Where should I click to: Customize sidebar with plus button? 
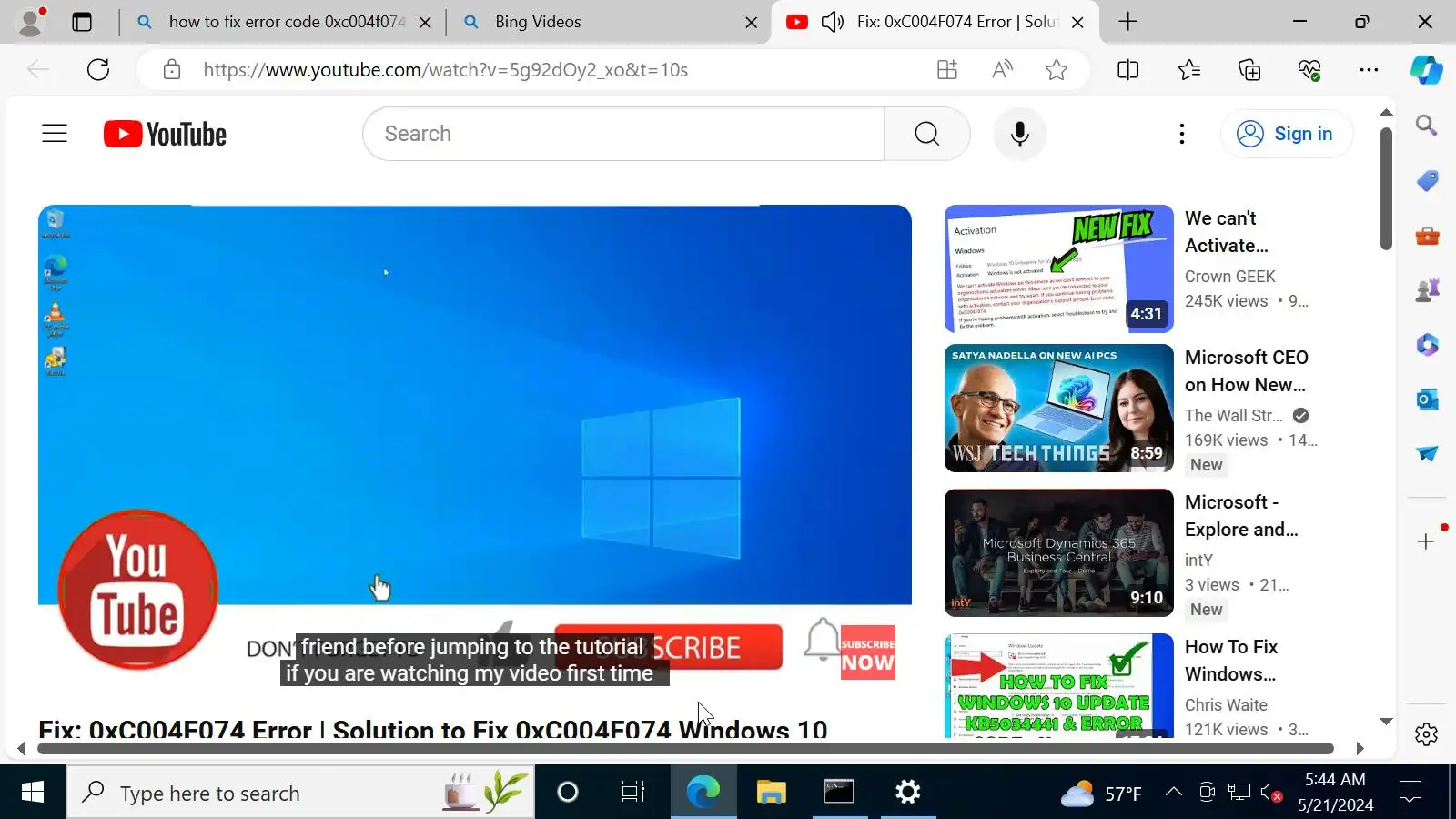point(1426,541)
